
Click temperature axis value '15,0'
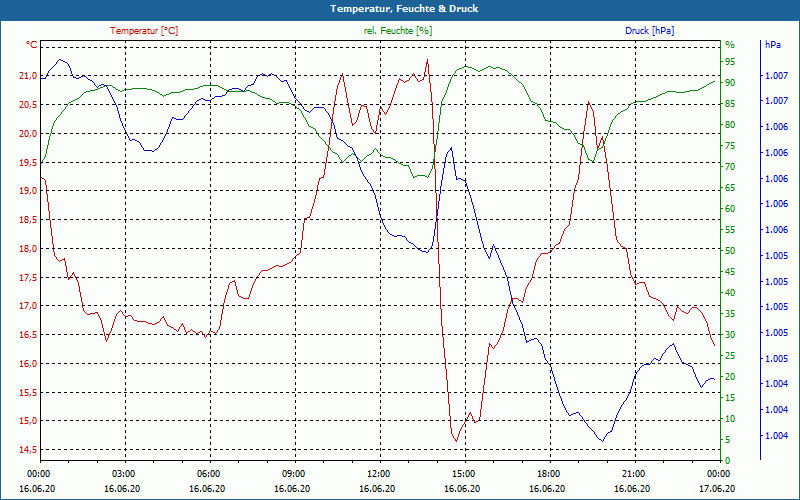coord(29,421)
